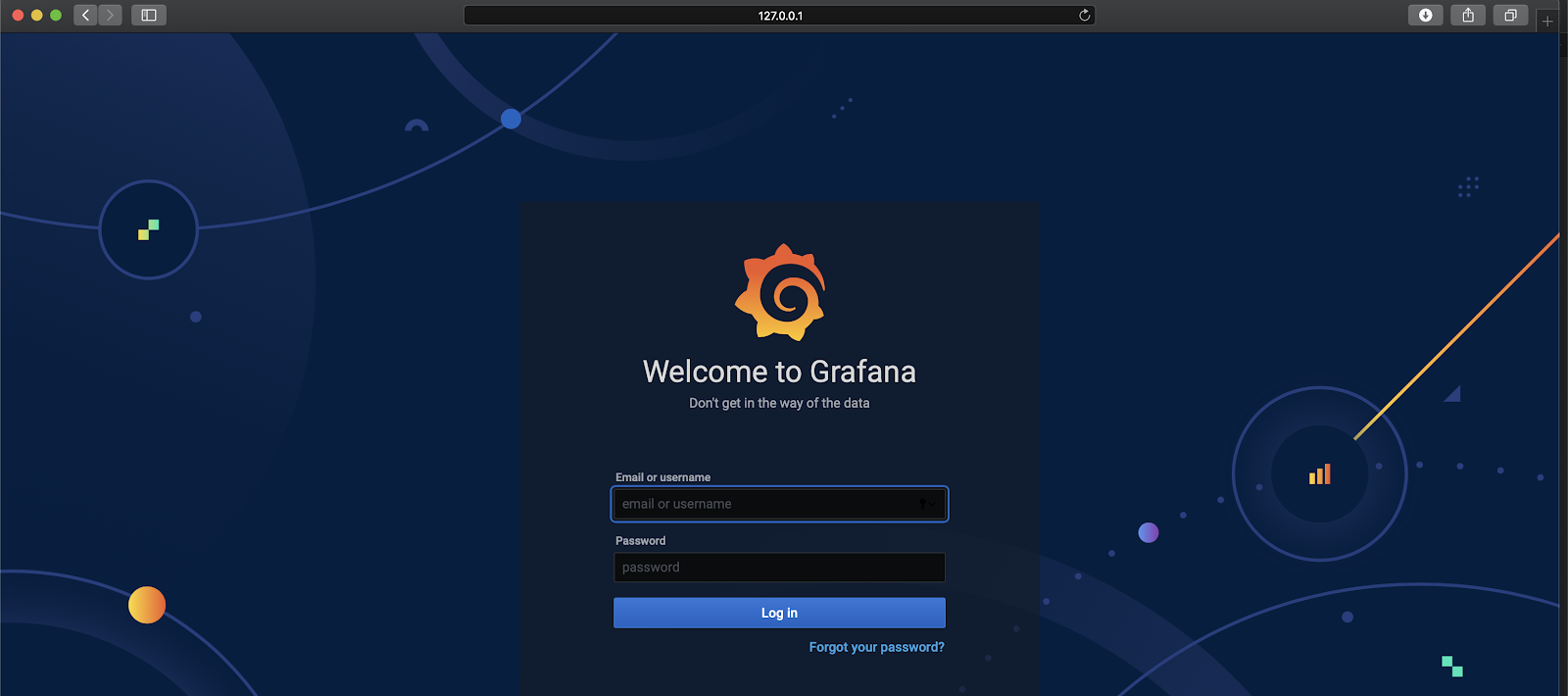
Task: Add a new tab with the plus button
Action: tap(1547, 21)
